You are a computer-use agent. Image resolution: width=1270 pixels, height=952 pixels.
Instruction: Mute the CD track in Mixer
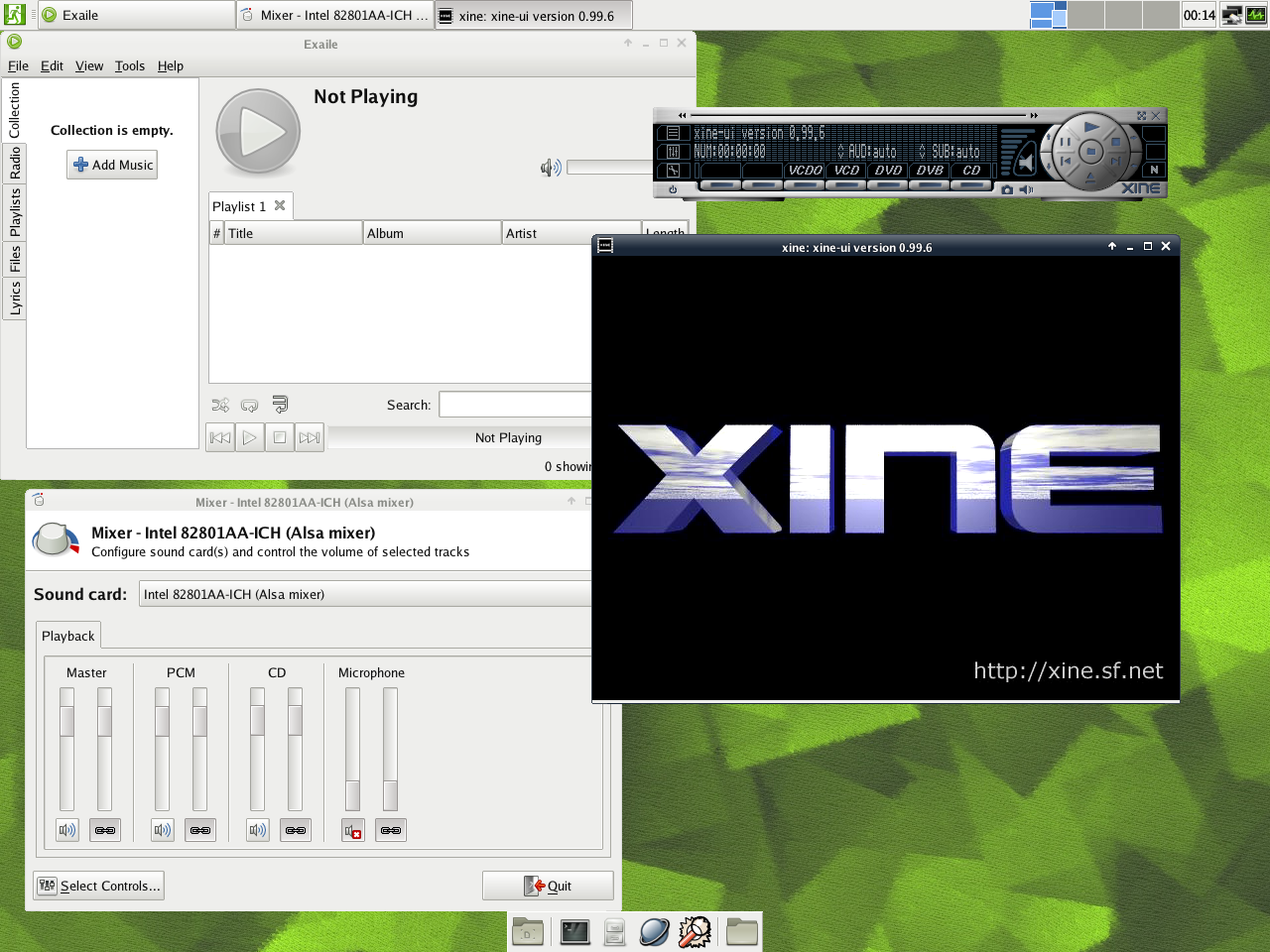pyautogui.click(x=258, y=830)
